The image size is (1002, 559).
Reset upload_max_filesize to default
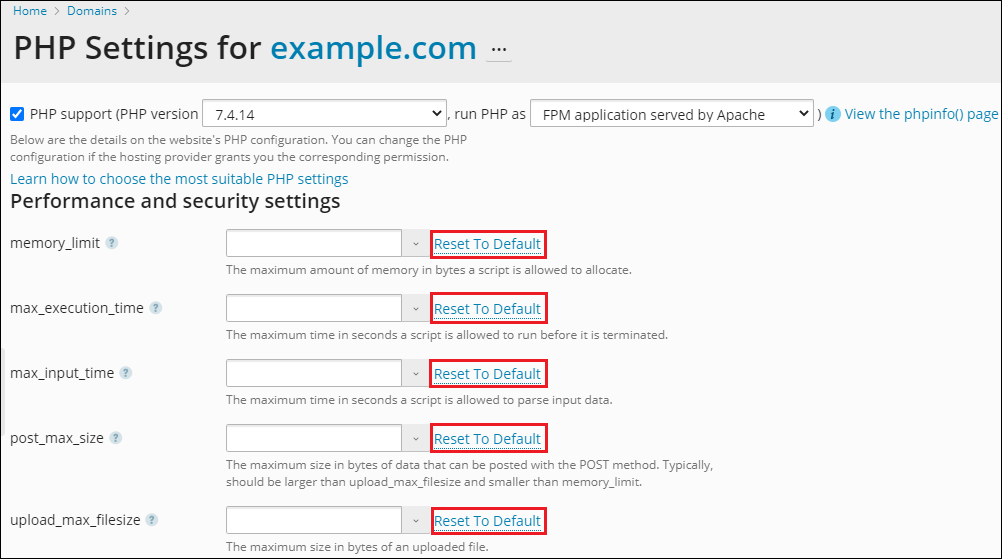tap(488, 521)
